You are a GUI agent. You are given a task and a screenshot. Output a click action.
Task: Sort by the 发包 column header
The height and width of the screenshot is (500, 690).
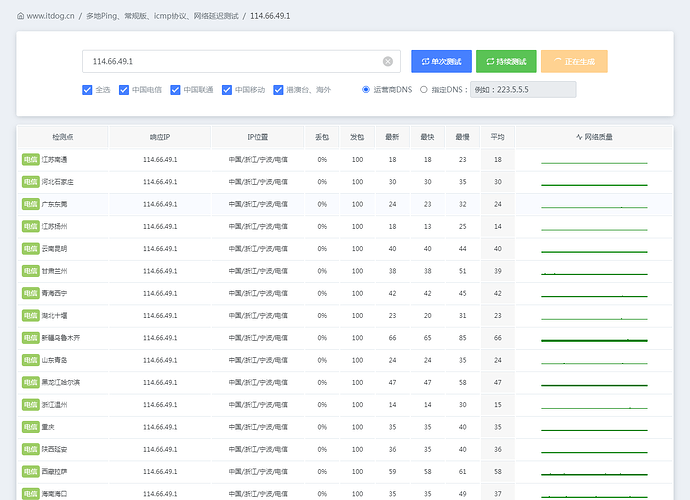(x=357, y=137)
